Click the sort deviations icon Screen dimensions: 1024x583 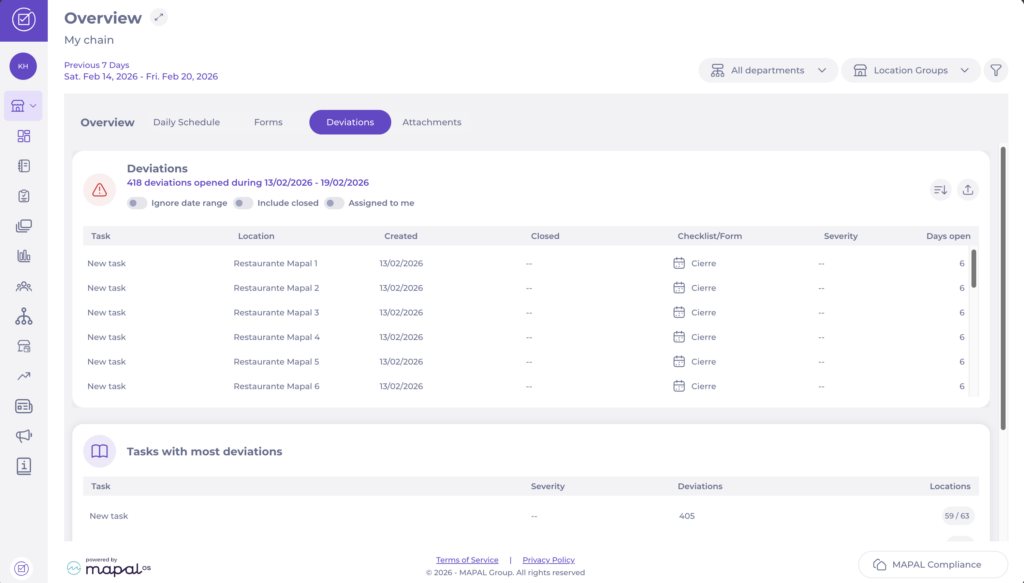[940, 189]
